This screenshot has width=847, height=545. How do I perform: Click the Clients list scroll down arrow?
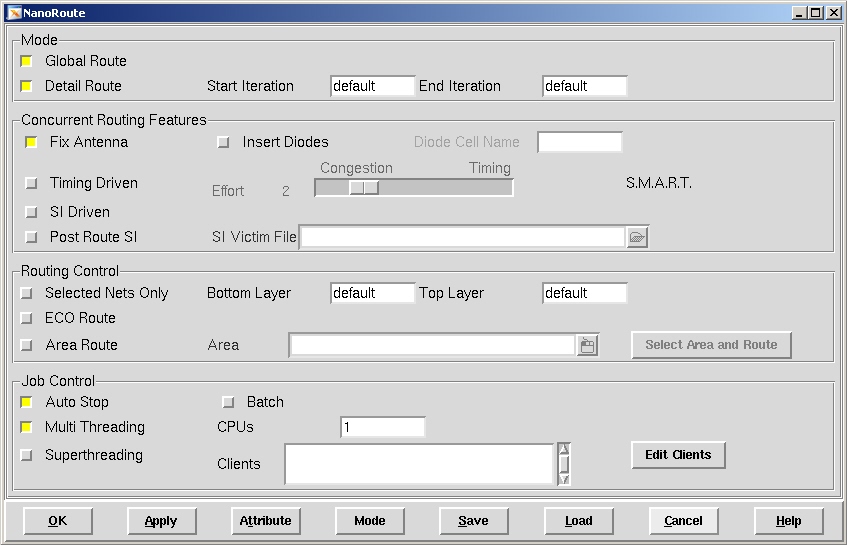point(564,479)
